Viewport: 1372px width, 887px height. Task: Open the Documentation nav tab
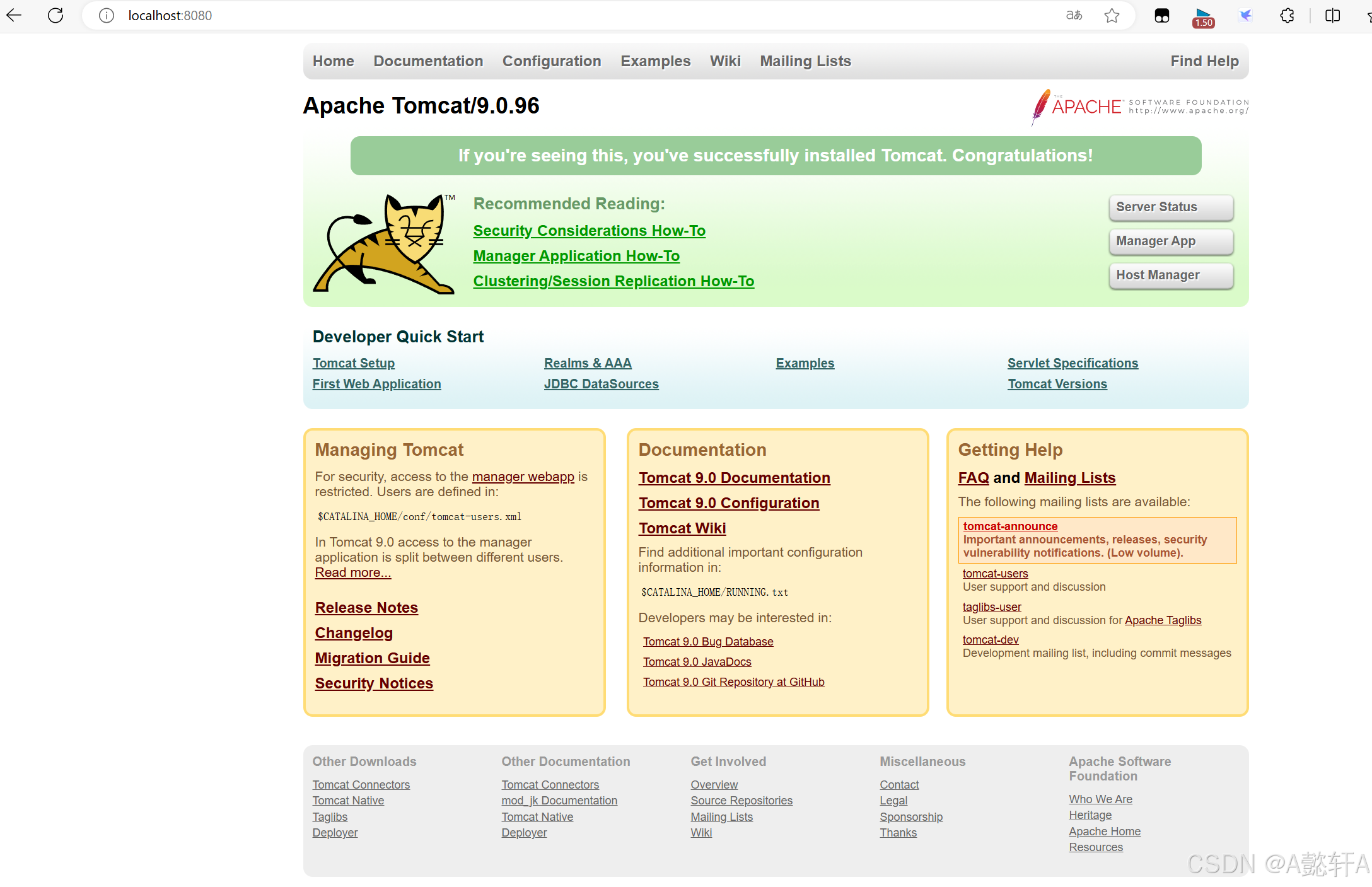coord(428,61)
